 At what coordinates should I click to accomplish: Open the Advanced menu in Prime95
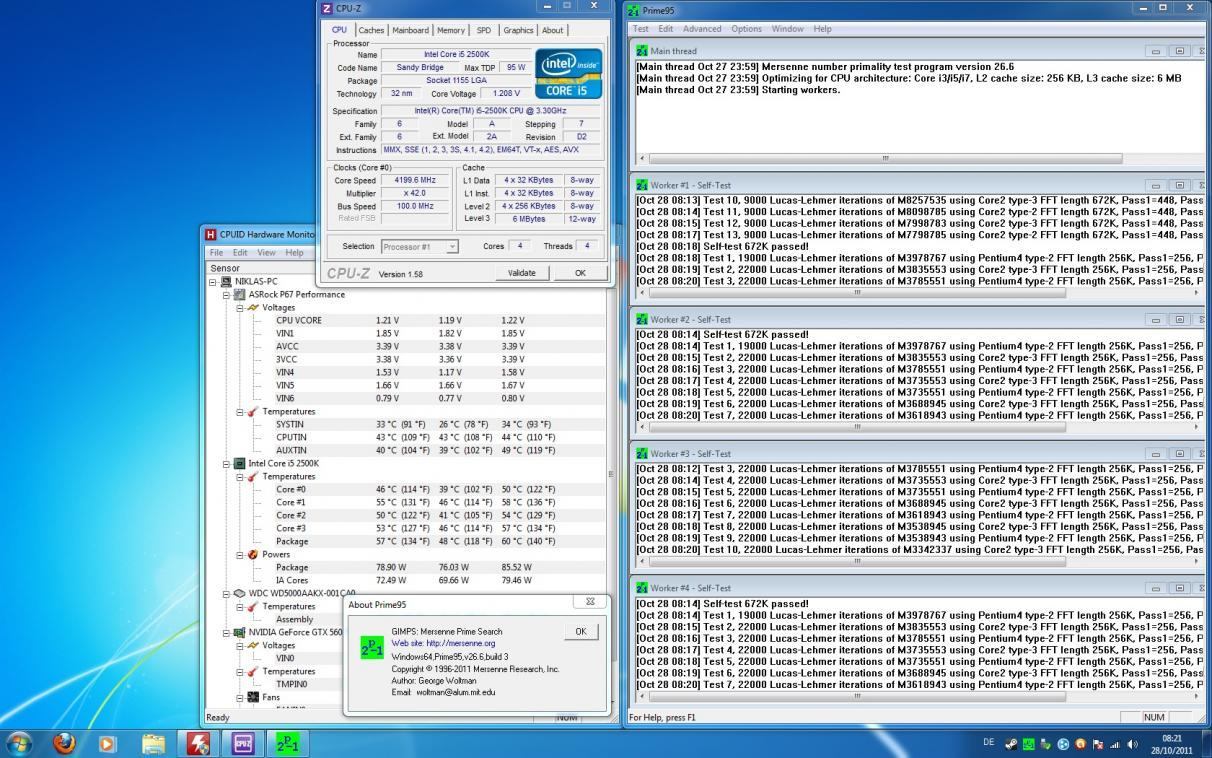click(702, 29)
